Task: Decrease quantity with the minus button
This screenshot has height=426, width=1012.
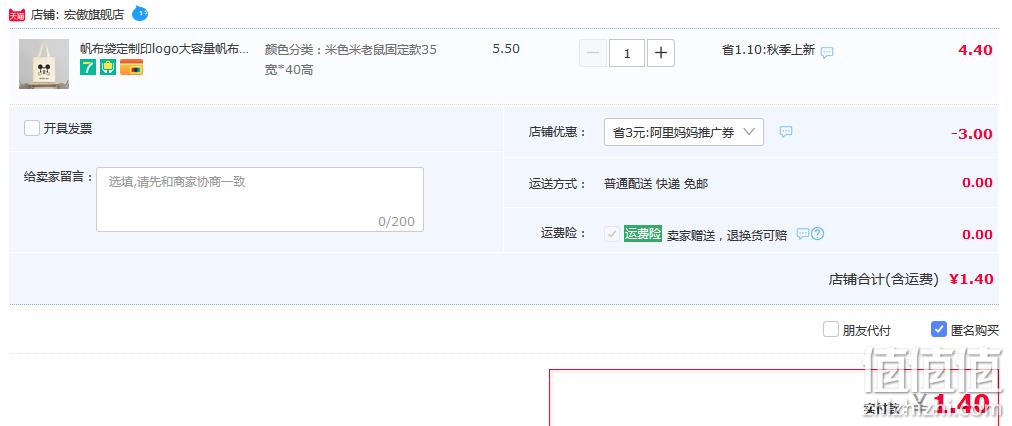Action: [x=592, y=54]
